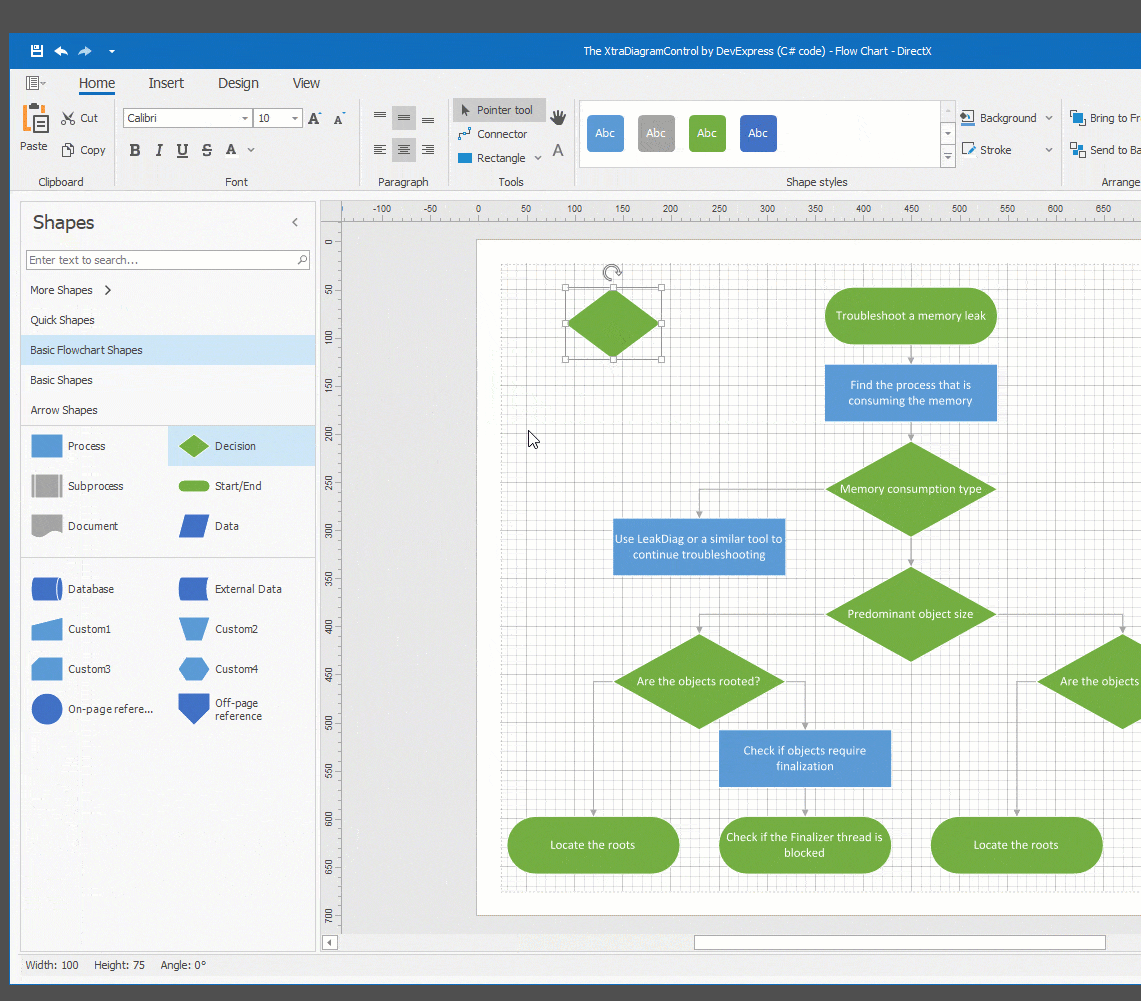The height and width of the screenshot is (1001, 1141).
Task: Open the application menu icon beside Home
Action: coord(35,83)
